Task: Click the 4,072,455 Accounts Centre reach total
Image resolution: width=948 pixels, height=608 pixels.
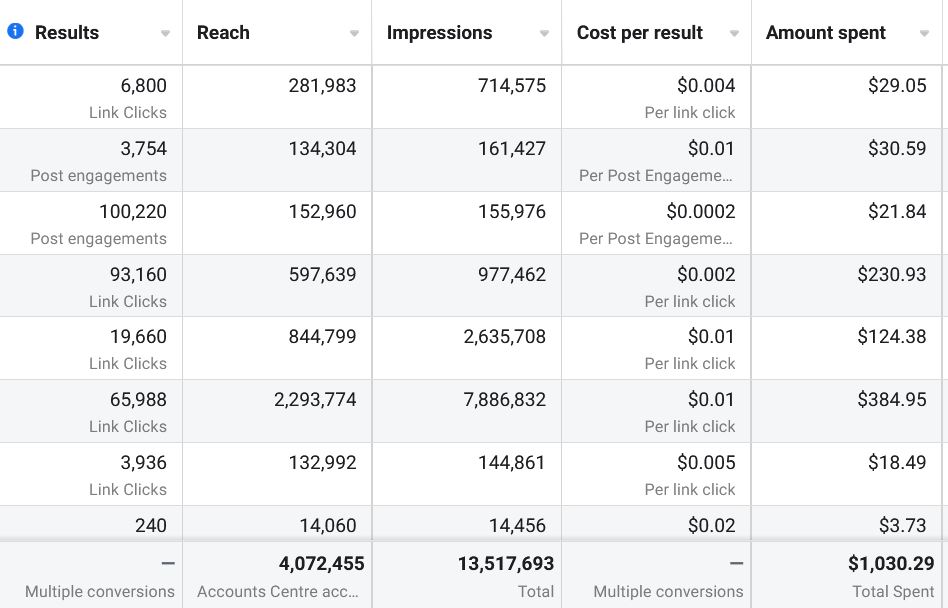Action: pyautogui.click(x=320, y=565)
